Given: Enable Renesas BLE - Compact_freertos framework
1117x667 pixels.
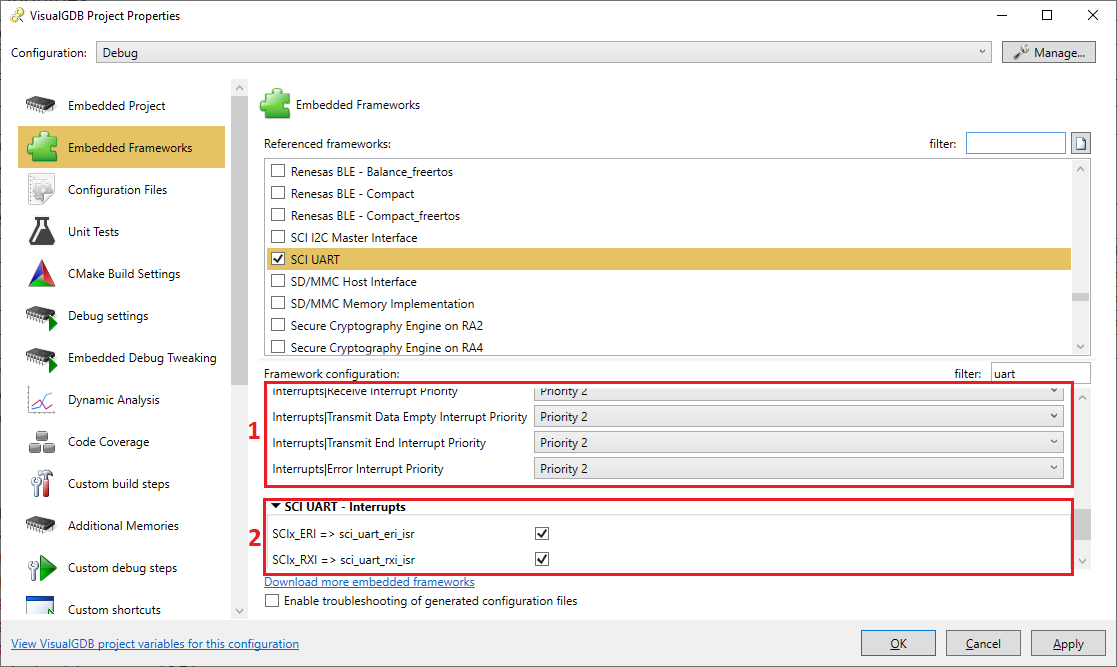Looking at the screenshot, I should click(278, 215).
